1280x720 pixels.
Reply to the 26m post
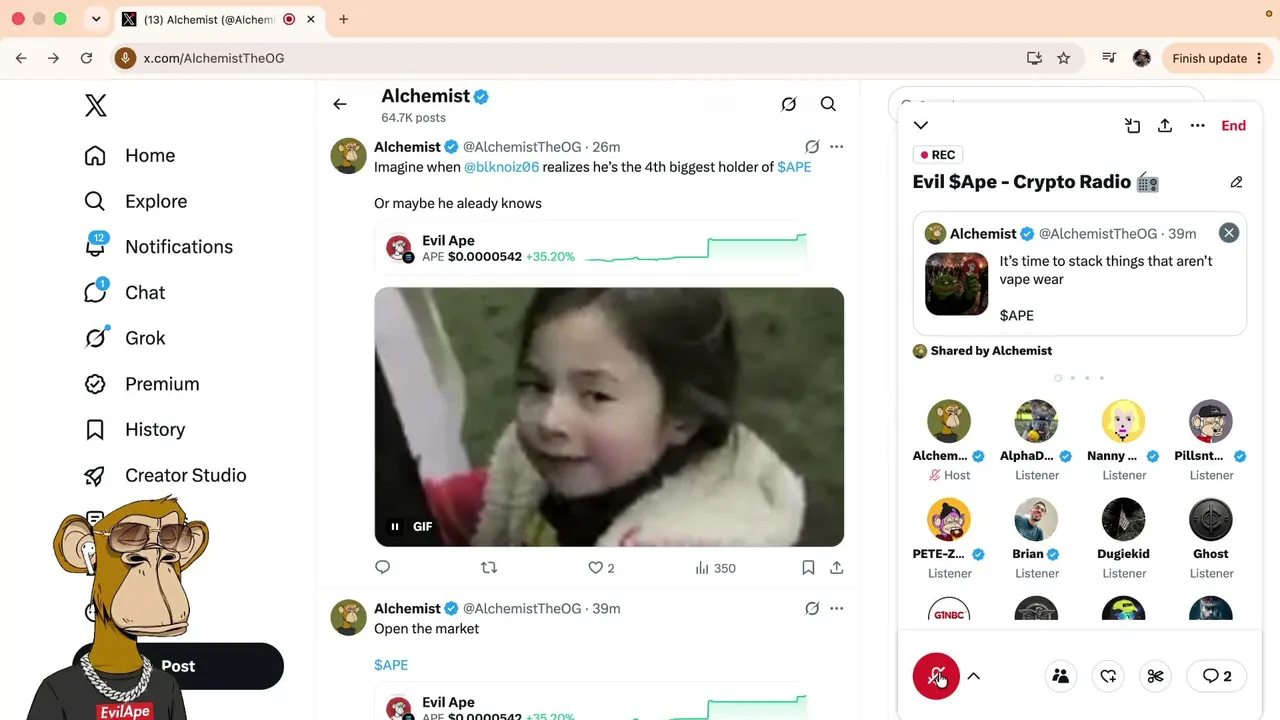(382, 568)
